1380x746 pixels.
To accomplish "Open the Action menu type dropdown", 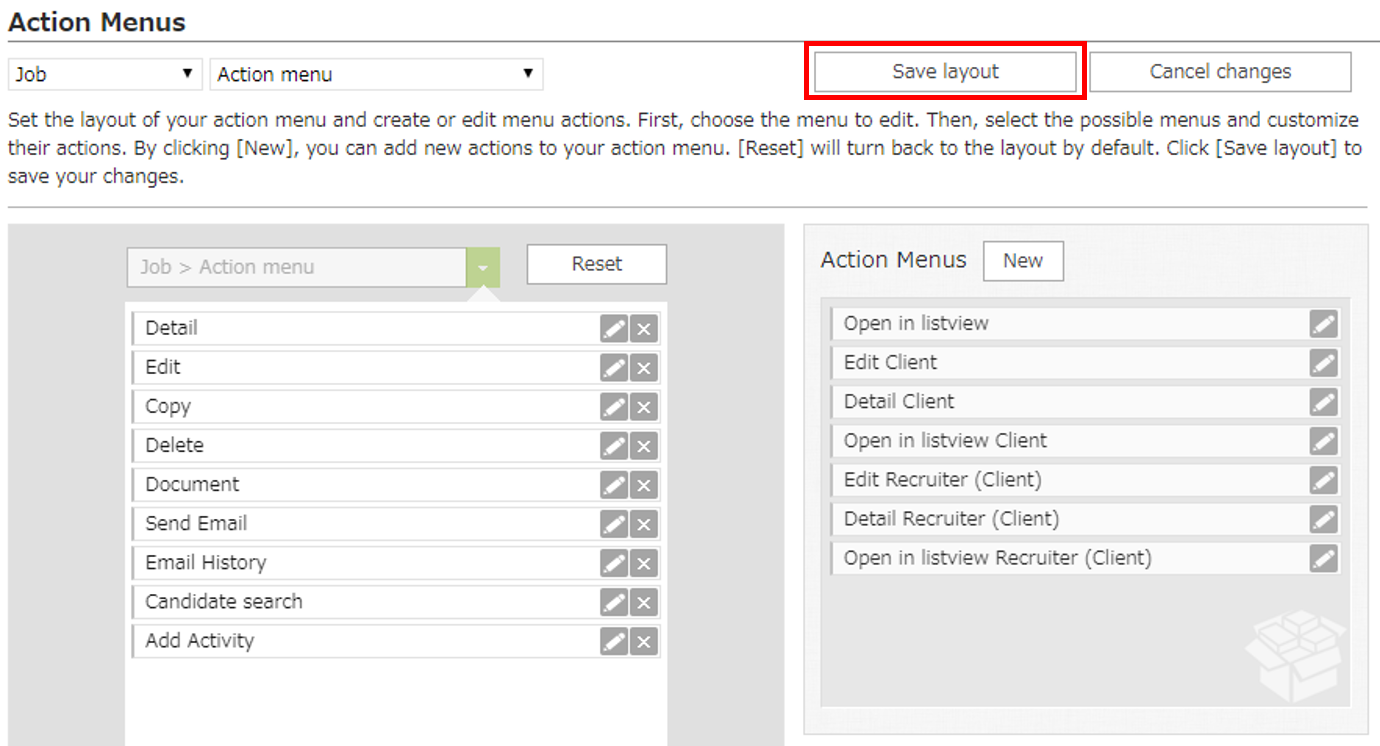I will tap(375, 73).
